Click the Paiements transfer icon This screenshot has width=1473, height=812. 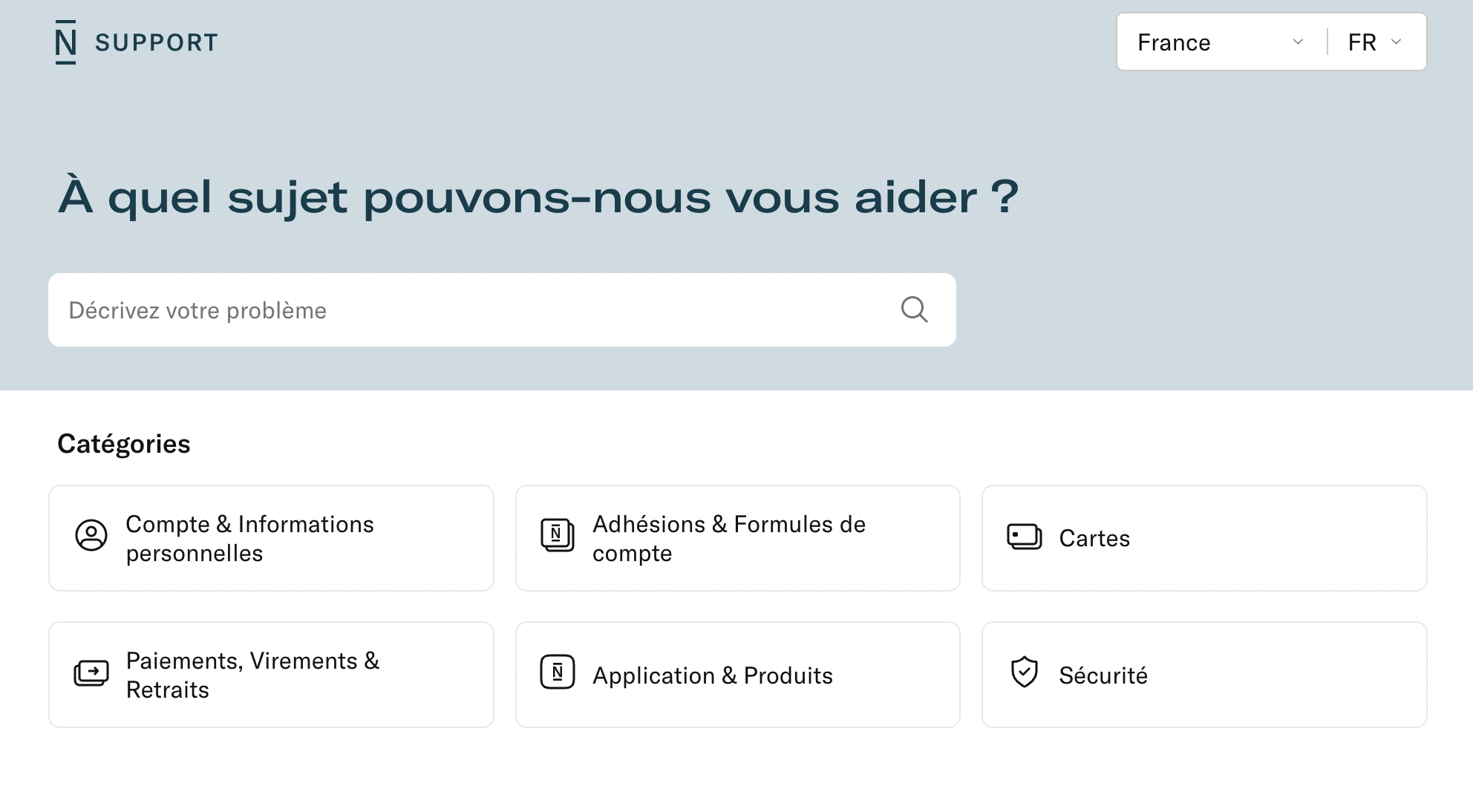pos(91,673)
